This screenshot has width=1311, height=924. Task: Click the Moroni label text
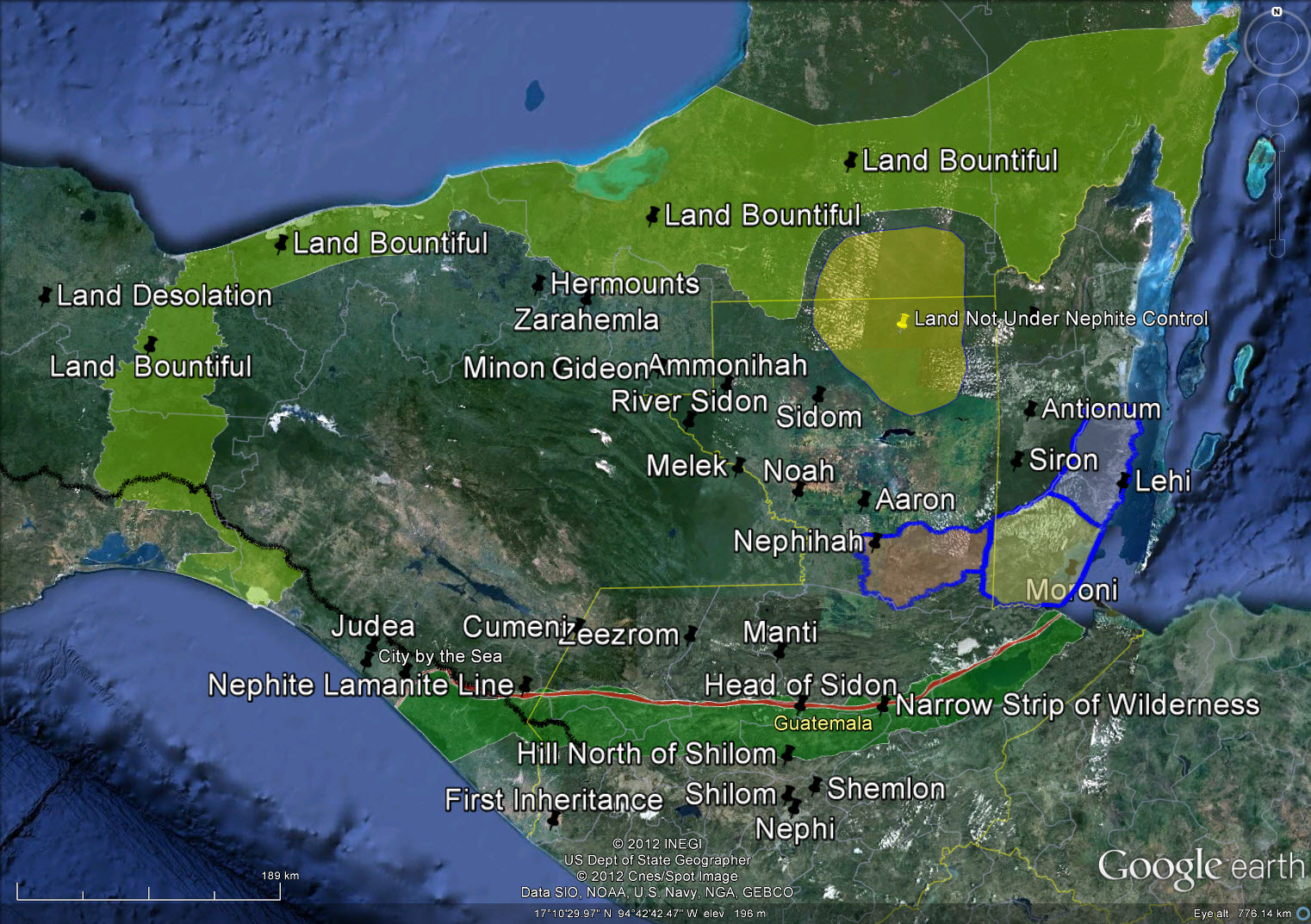pyautogui.click(x=1072, y=590)
